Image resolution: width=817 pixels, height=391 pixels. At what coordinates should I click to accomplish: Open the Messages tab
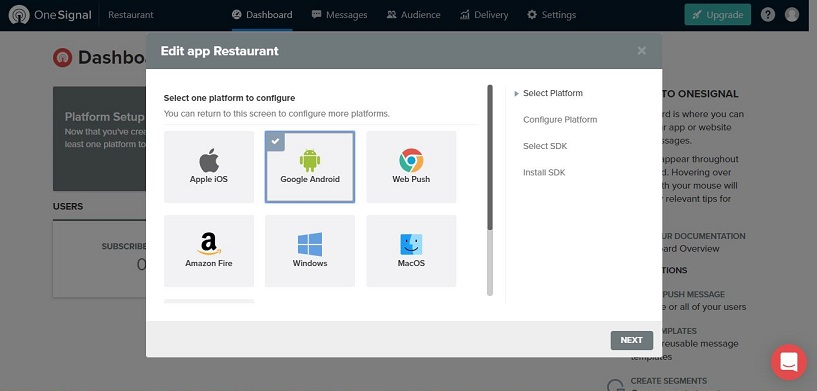point(339,15)
